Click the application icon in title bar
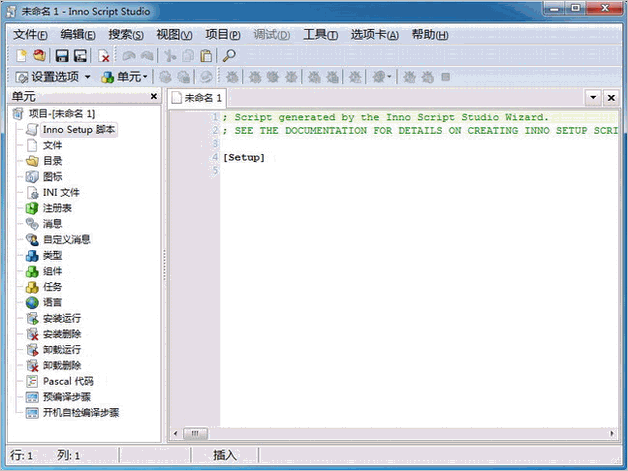 pyautogui.click(x=11, y=12)
